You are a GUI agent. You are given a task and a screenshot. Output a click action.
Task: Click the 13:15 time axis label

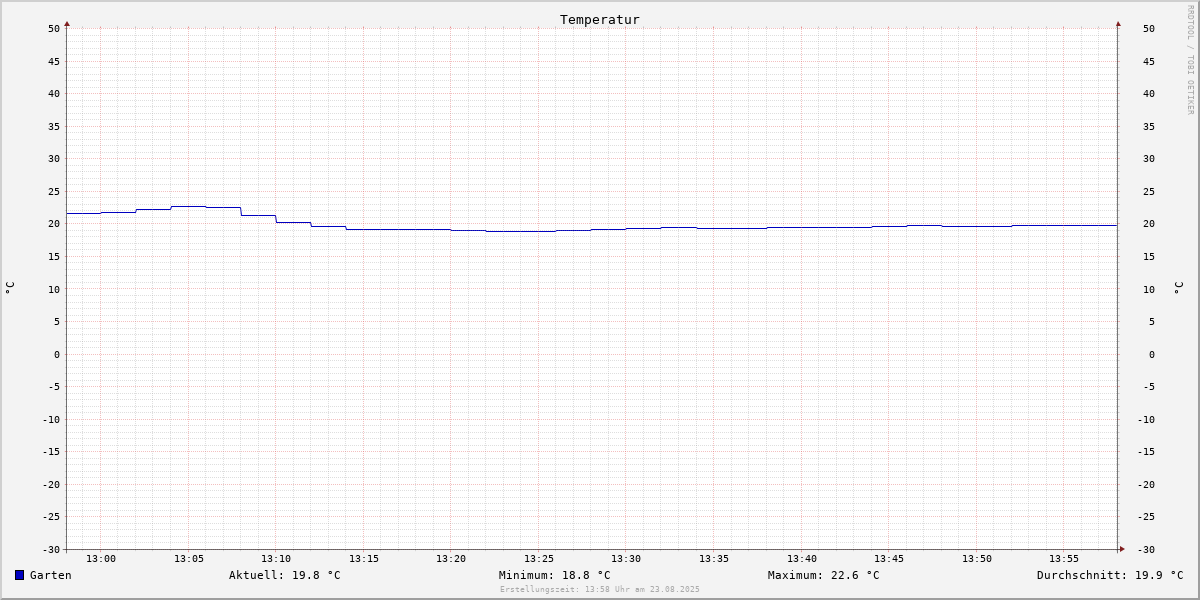(364, 559)
